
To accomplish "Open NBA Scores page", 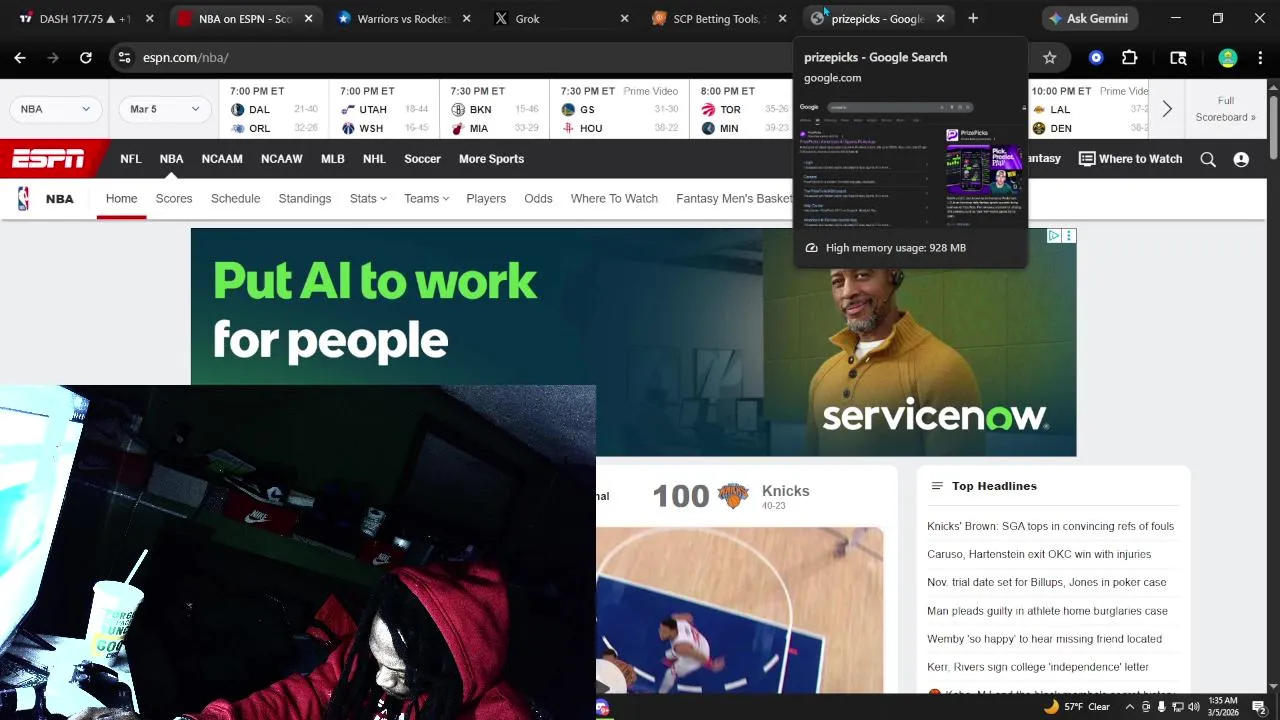I will point(174,198).
